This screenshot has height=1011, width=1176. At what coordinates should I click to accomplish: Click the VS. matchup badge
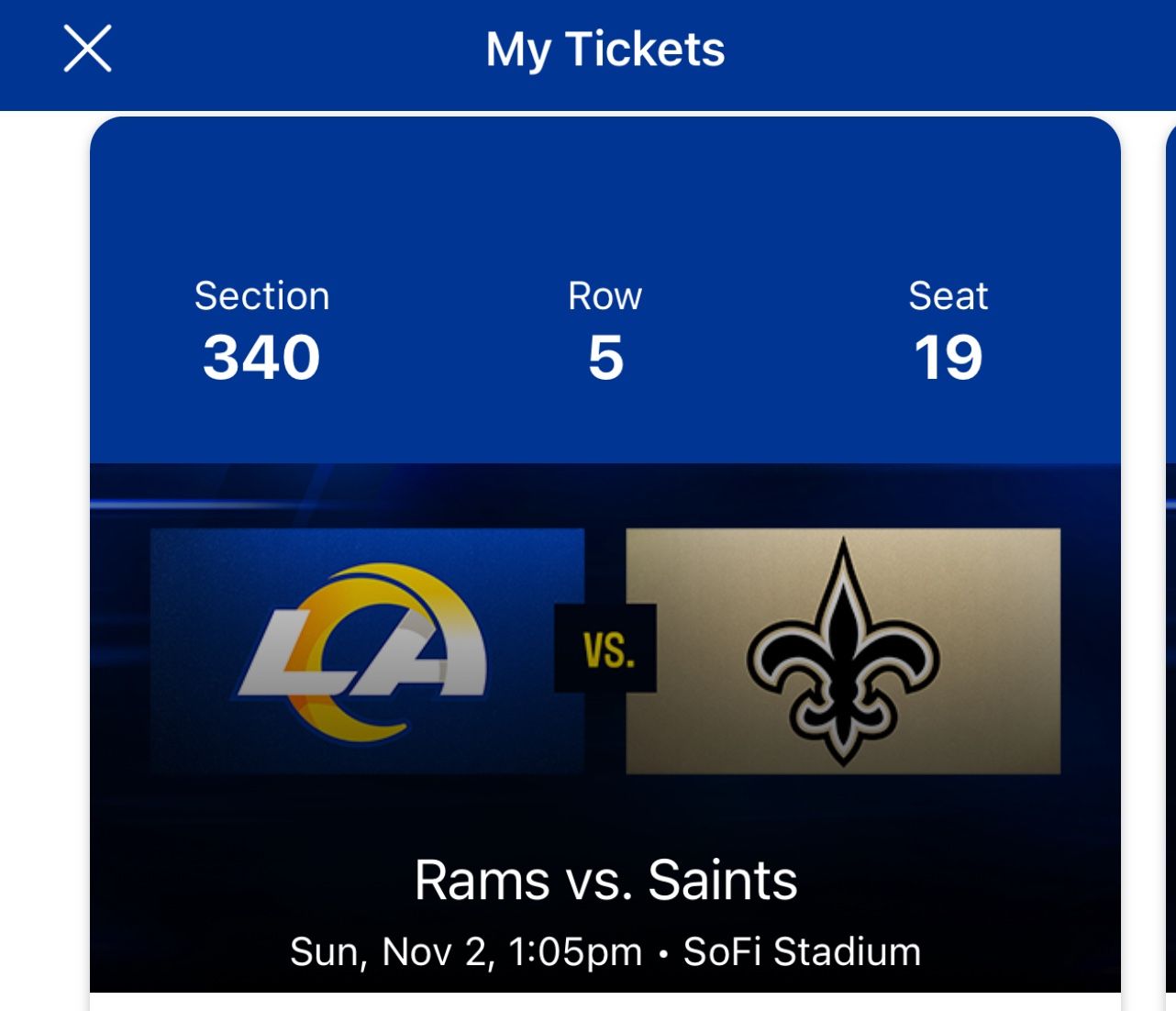[x=605, y=648]
